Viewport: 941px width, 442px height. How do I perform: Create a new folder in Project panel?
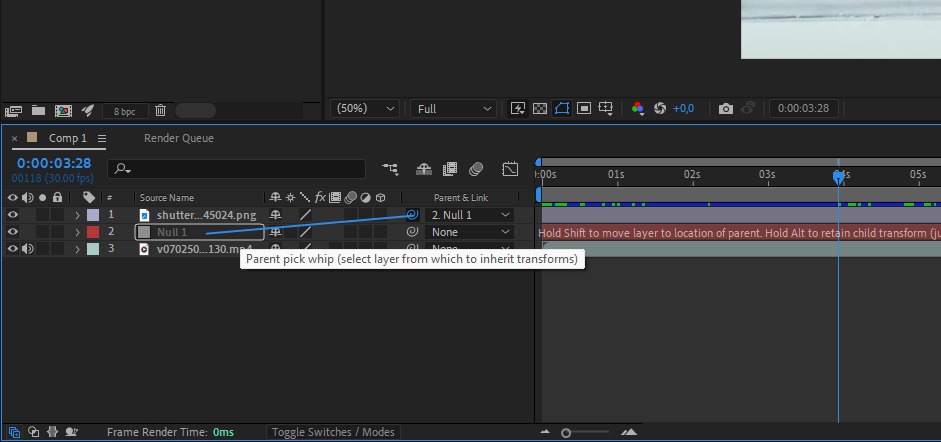coord(38,110)
